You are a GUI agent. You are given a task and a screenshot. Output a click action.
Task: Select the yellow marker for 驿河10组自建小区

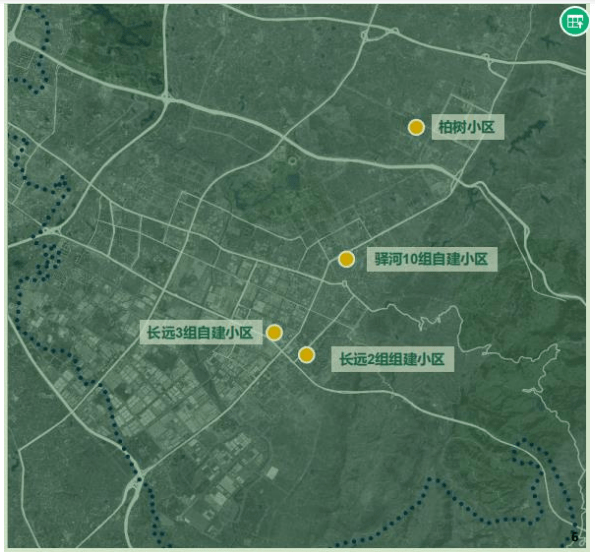[x=346, y=259]
